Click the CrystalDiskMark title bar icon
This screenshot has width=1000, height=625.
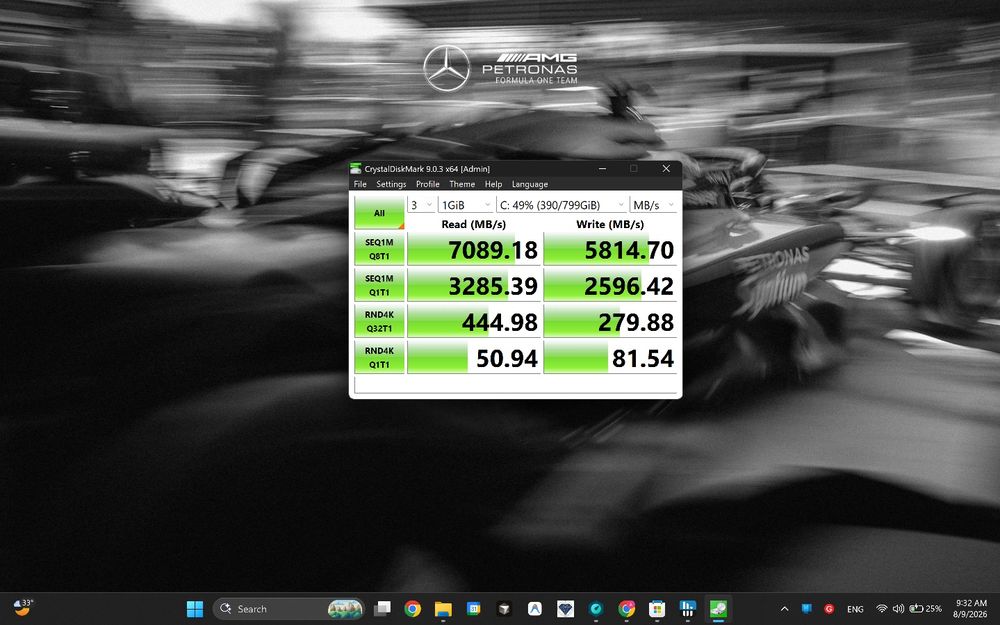356,168
